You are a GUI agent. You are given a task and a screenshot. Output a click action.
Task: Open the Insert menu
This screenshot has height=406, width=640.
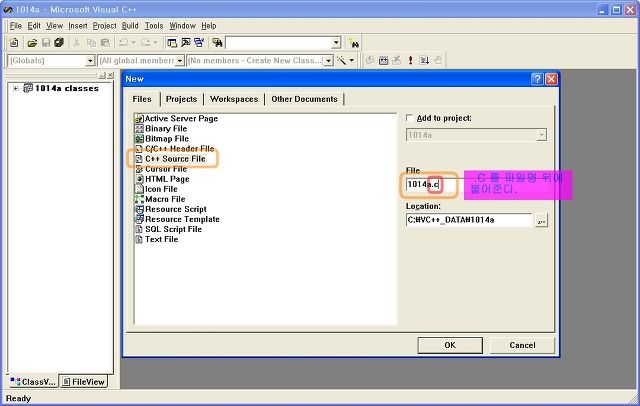pyautogui.click(x=78, y=26)
